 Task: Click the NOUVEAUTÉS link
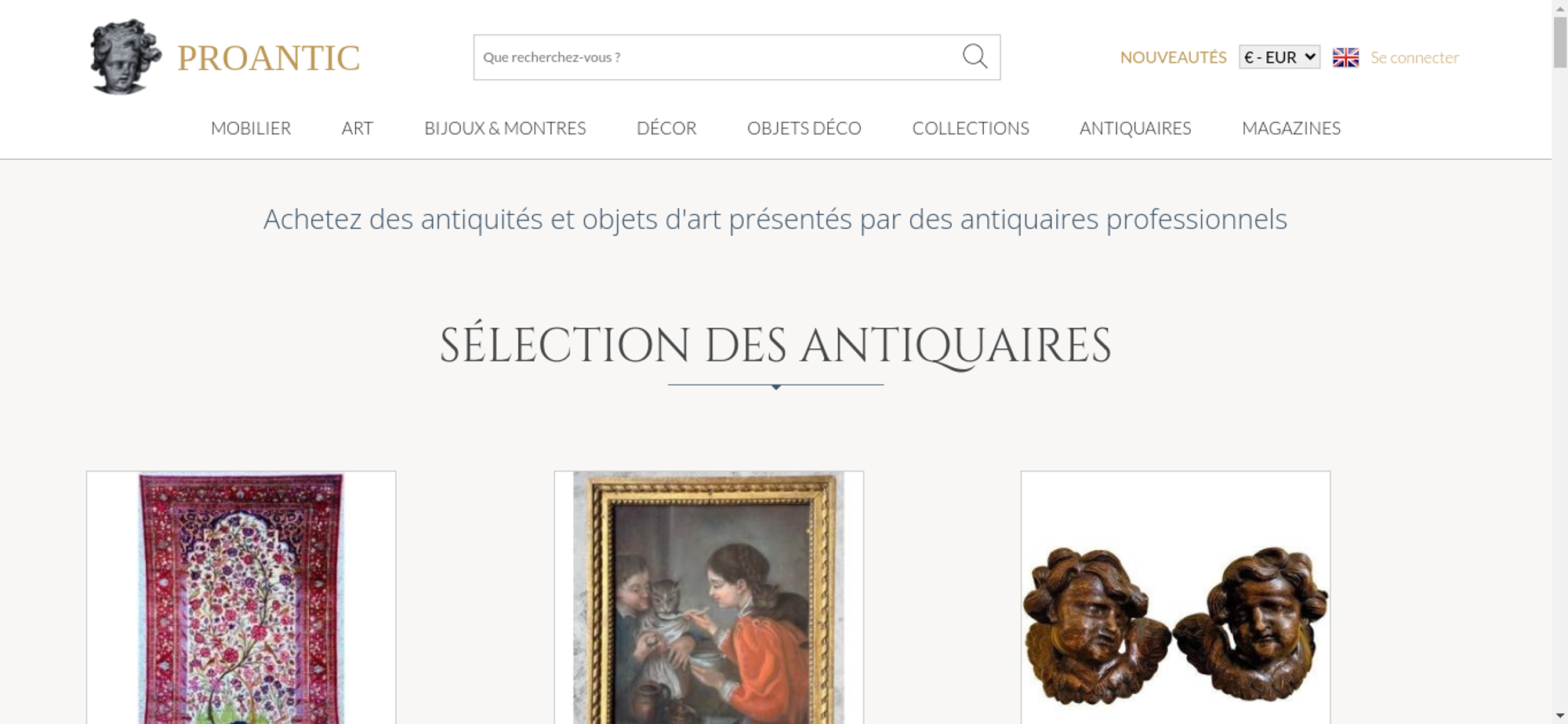click(x=1173, y=57)
